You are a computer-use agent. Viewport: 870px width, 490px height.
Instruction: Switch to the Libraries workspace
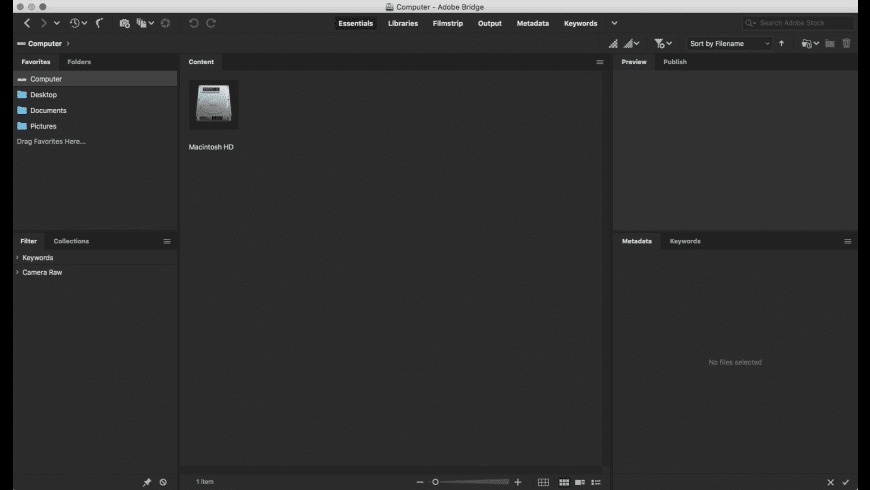[403, 23]
